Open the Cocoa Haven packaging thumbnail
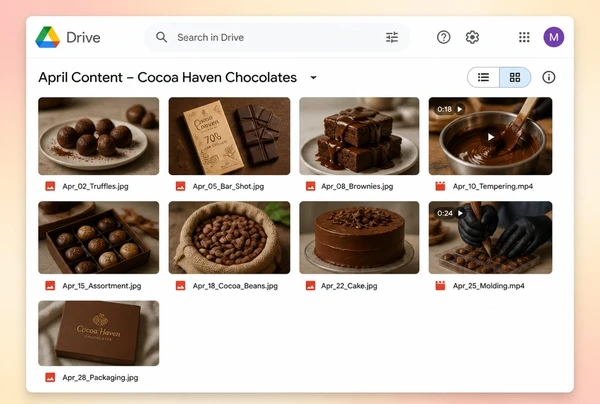 point(99,333)
